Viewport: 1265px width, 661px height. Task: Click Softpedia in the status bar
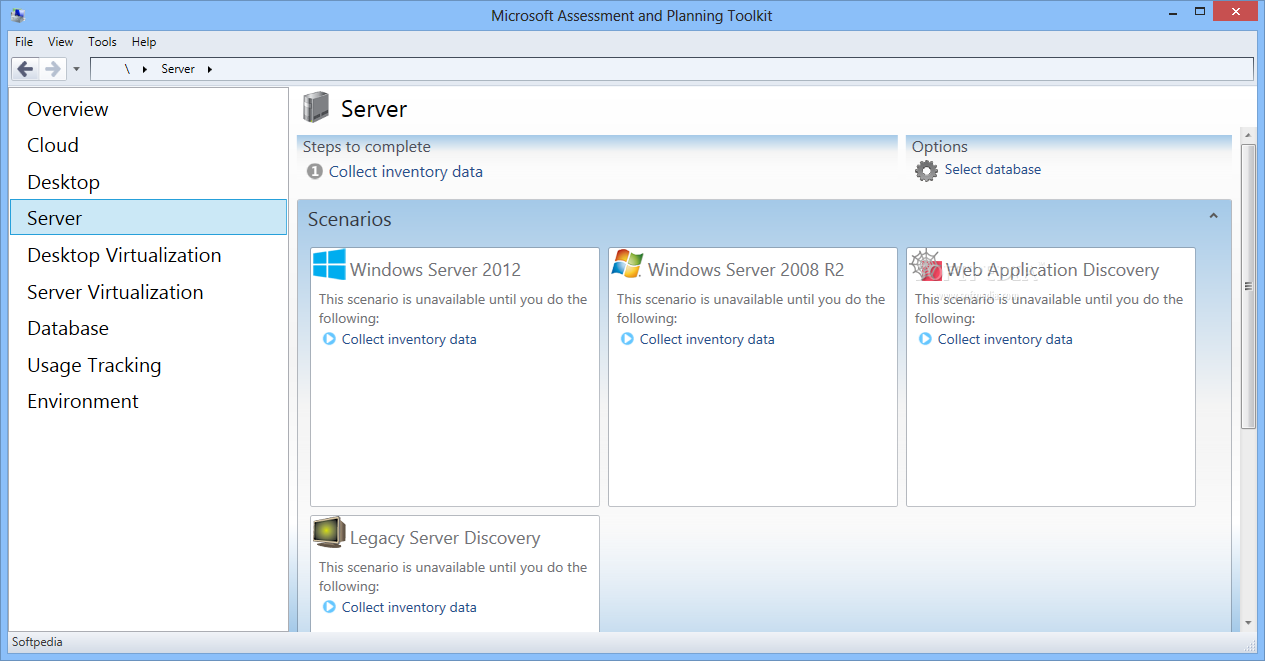37,642
